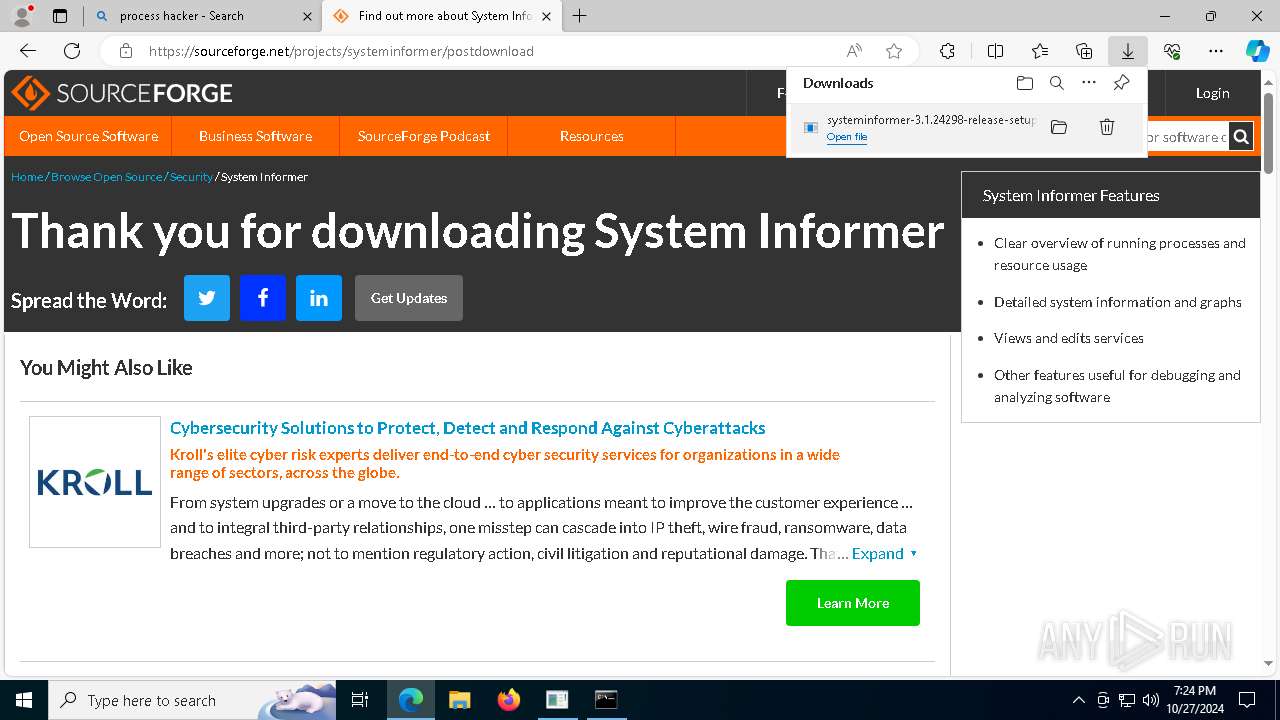Click the Login link

click(x=1212, y=93)
